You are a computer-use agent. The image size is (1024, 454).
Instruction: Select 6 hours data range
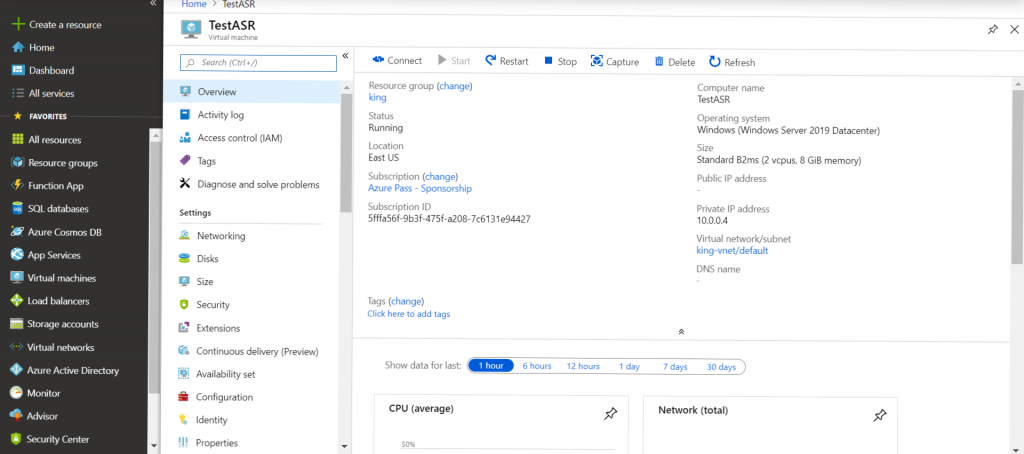pos(537,366)
